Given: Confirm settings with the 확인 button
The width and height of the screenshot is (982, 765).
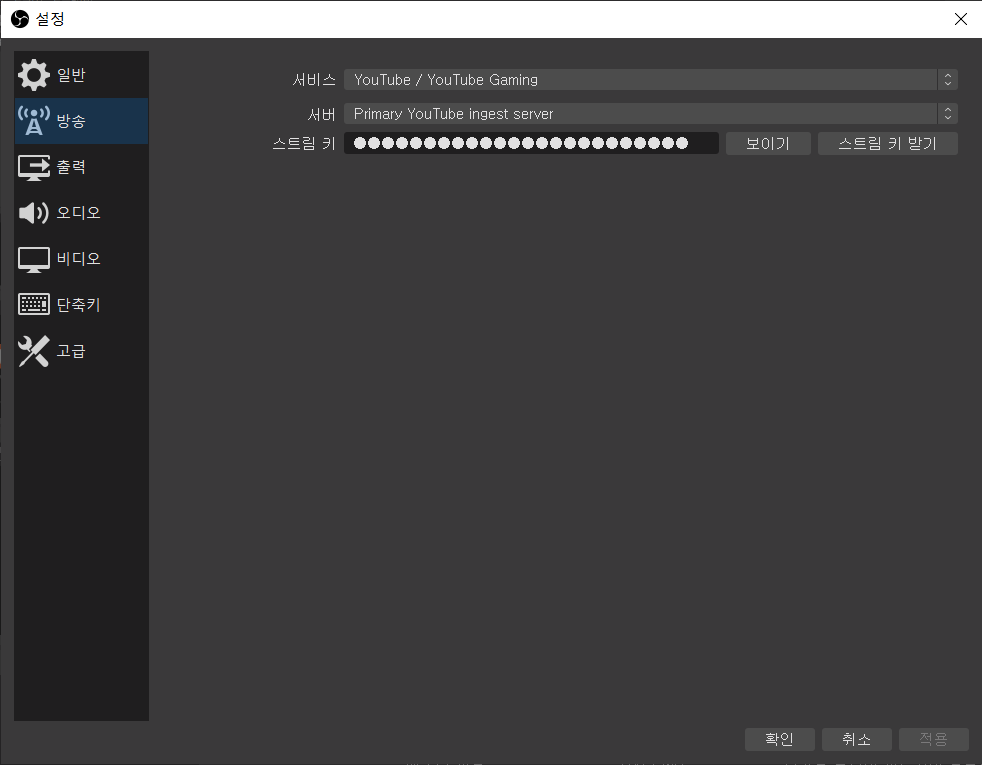Looking at the screenshot, I should pyautogui.click(x=779, y=739).
